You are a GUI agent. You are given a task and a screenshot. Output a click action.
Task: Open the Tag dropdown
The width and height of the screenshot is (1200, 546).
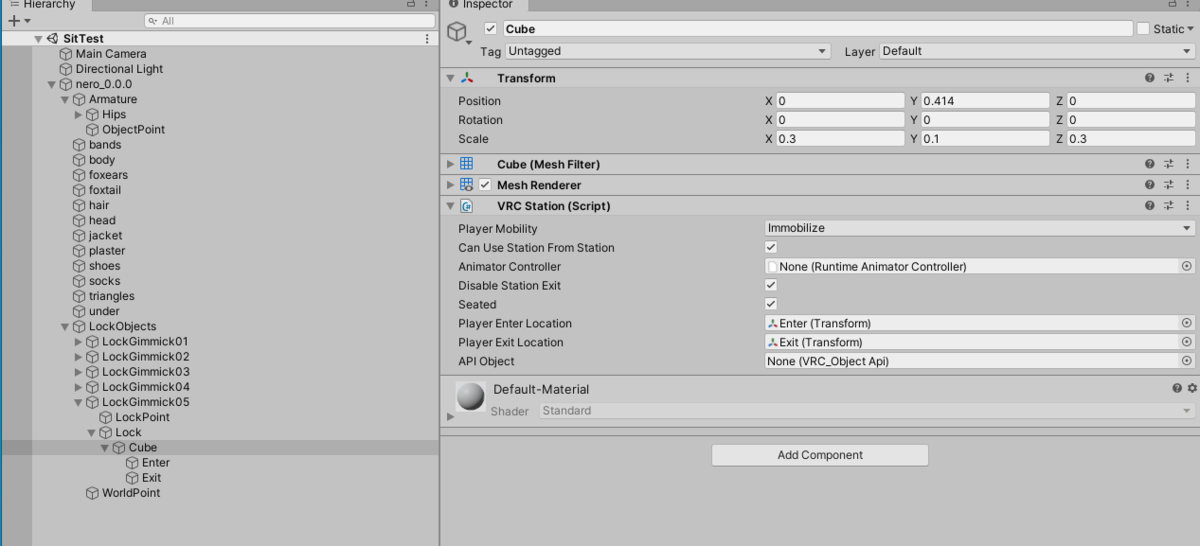[x=668, y=51]
